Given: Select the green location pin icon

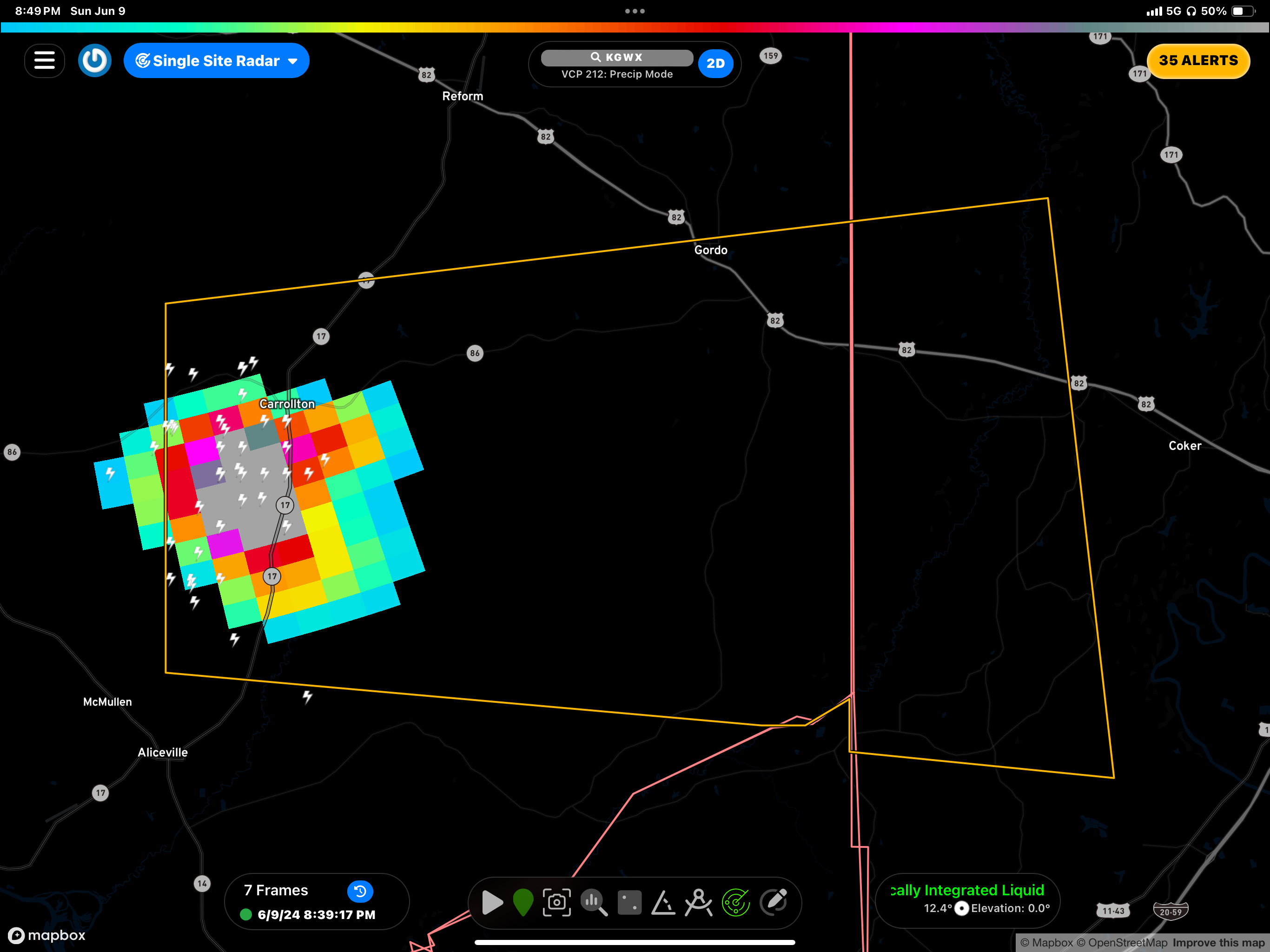Looking at the screenshot, I should pos(523,902).
